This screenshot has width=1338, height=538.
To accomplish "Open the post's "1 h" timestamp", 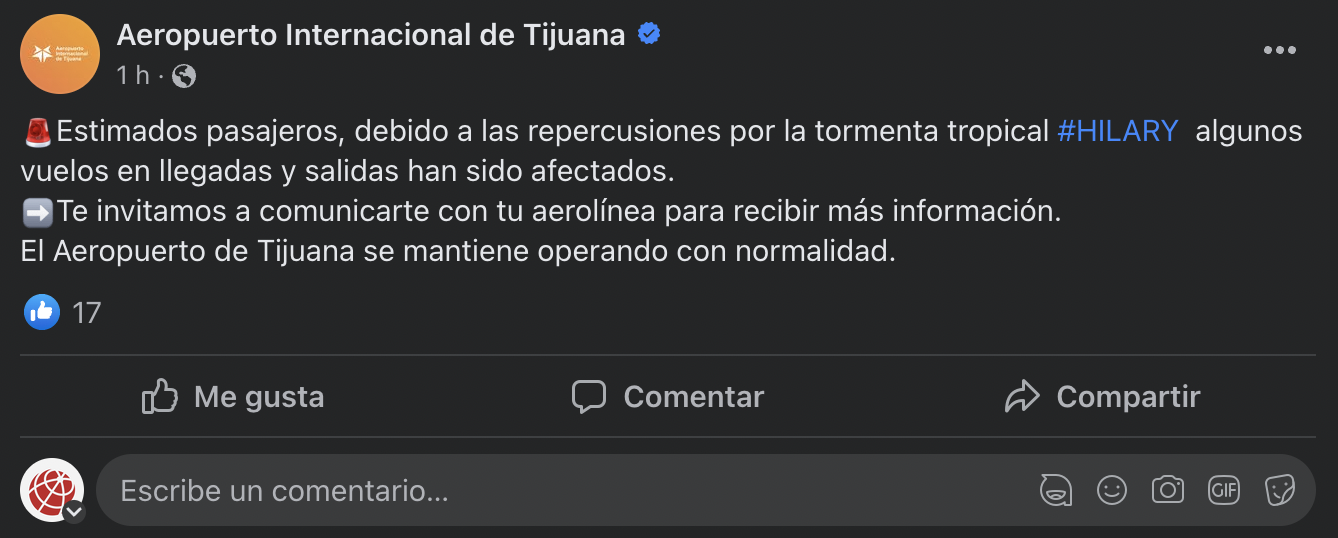I will coord(132,75).
